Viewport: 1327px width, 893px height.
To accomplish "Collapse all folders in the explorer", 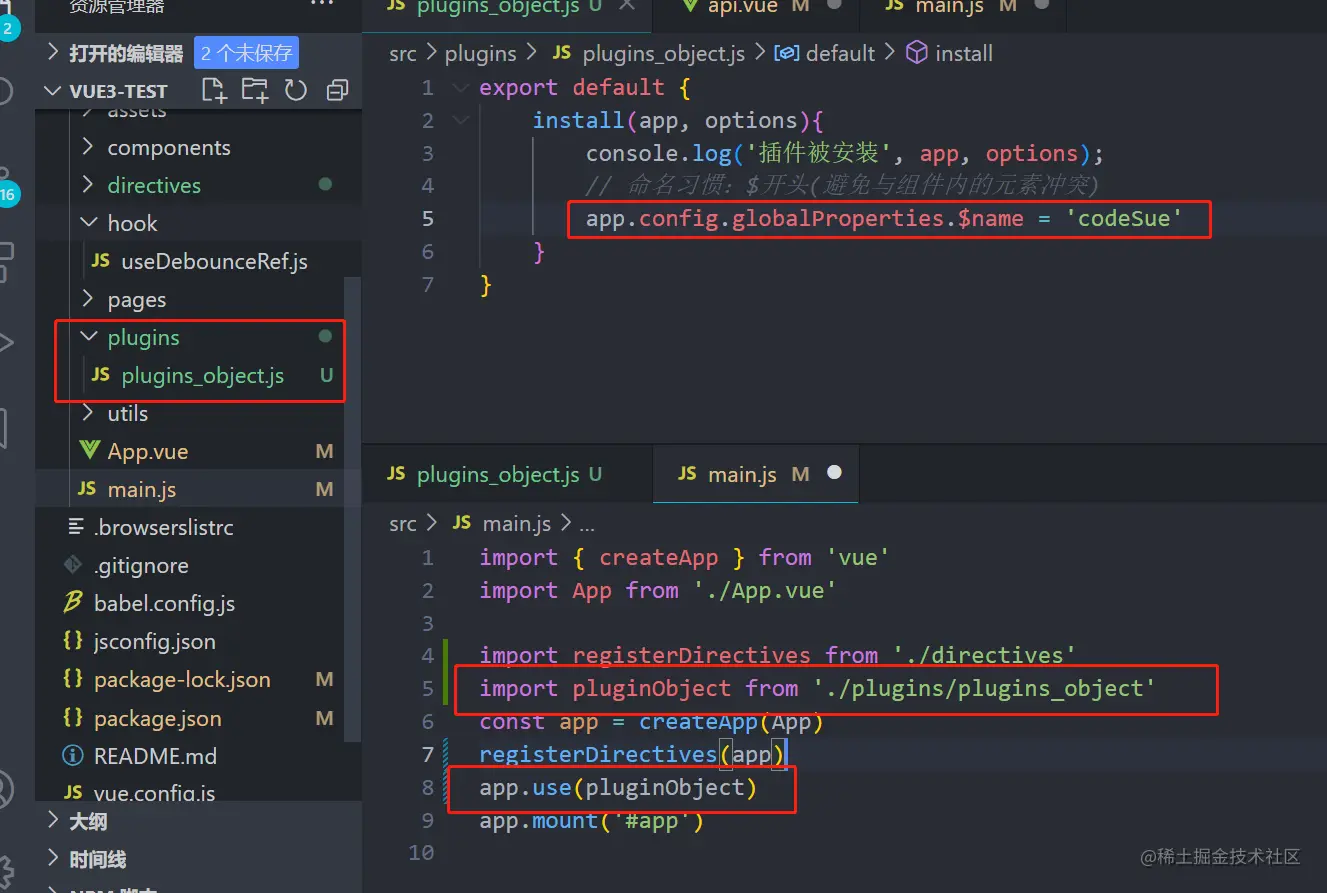I will (x=337, y=91).
